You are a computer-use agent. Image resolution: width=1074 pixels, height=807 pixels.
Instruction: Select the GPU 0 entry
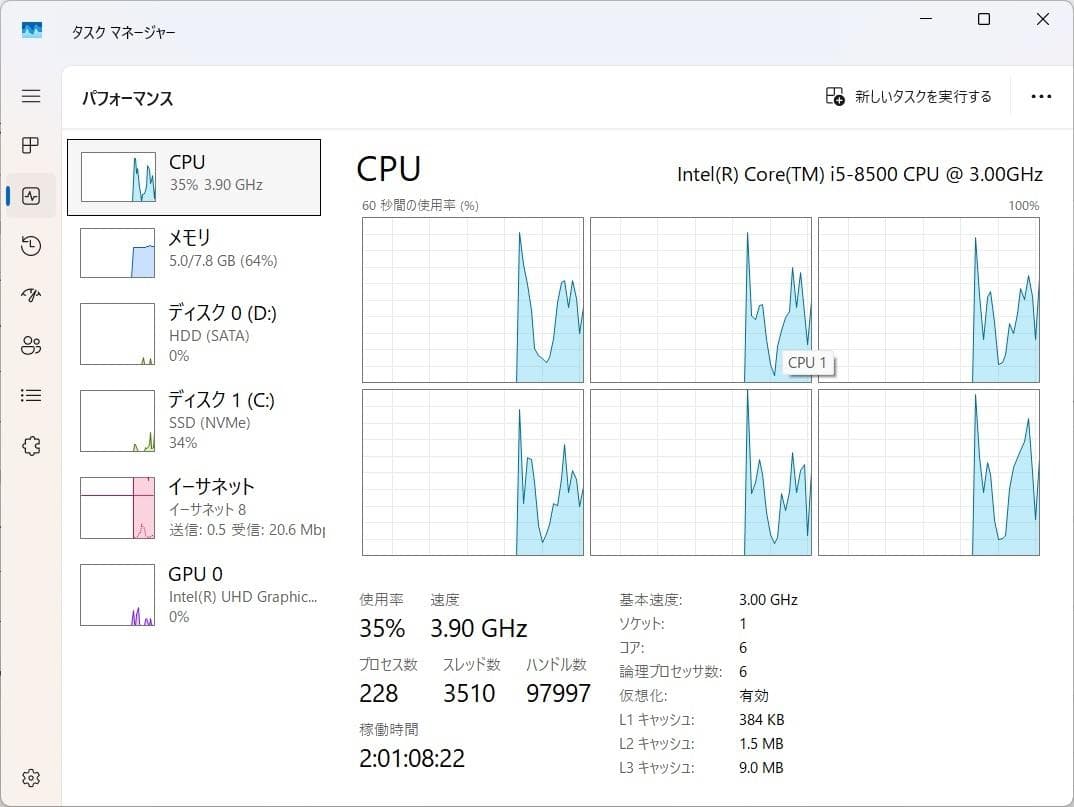click(193, 594)
